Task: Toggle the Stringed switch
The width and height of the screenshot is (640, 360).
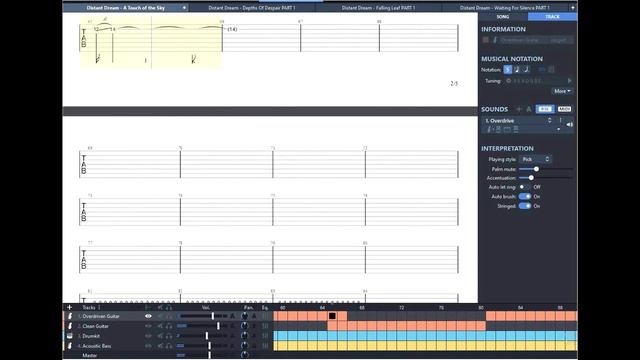Action: [525, 206]
